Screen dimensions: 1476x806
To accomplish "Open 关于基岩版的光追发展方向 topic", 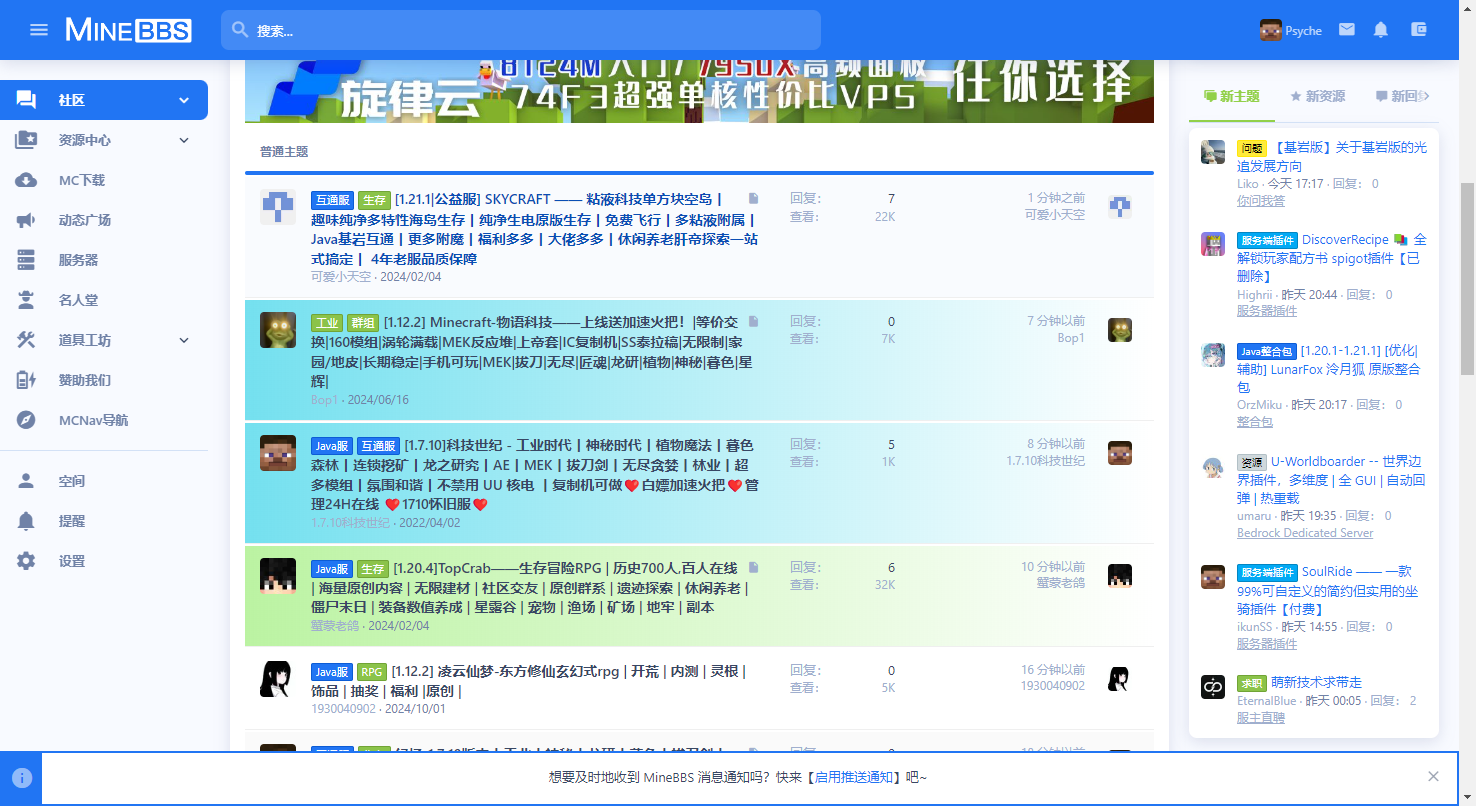I will point(1332,157).
